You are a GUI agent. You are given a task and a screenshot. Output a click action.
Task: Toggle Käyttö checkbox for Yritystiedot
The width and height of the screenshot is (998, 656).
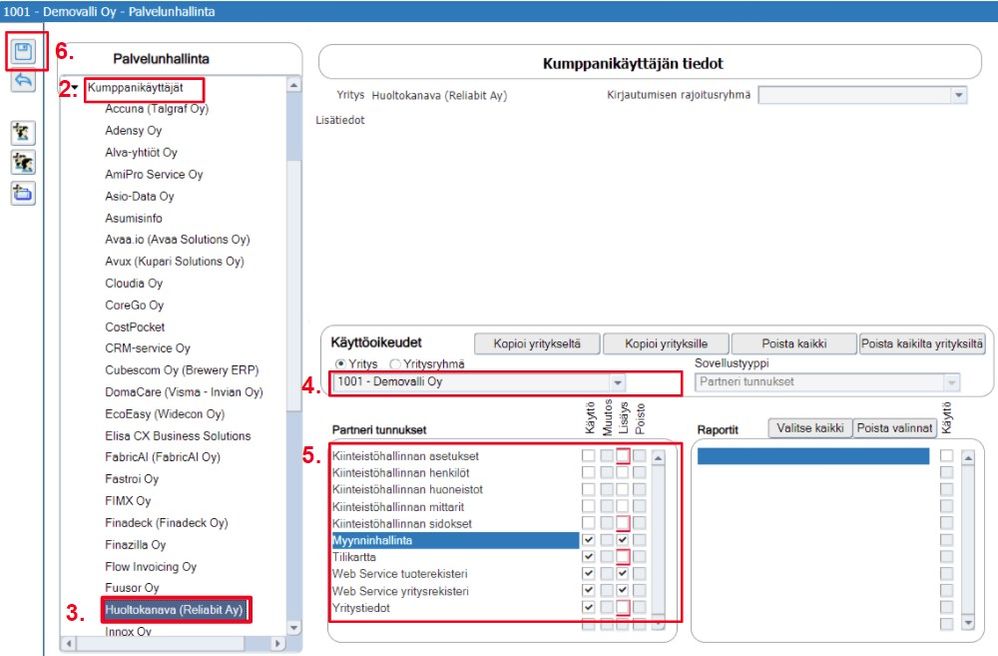[x=588, y=608]
